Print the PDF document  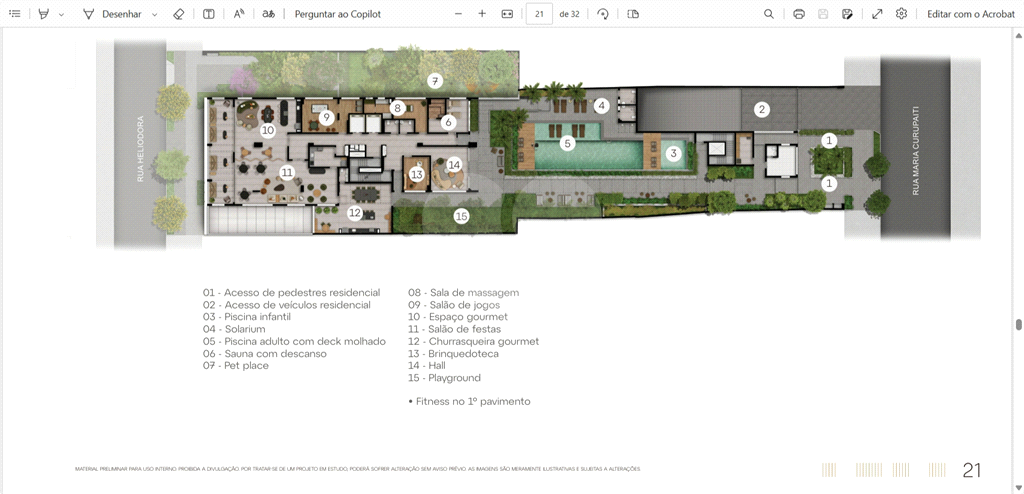[x=799, y=14]
